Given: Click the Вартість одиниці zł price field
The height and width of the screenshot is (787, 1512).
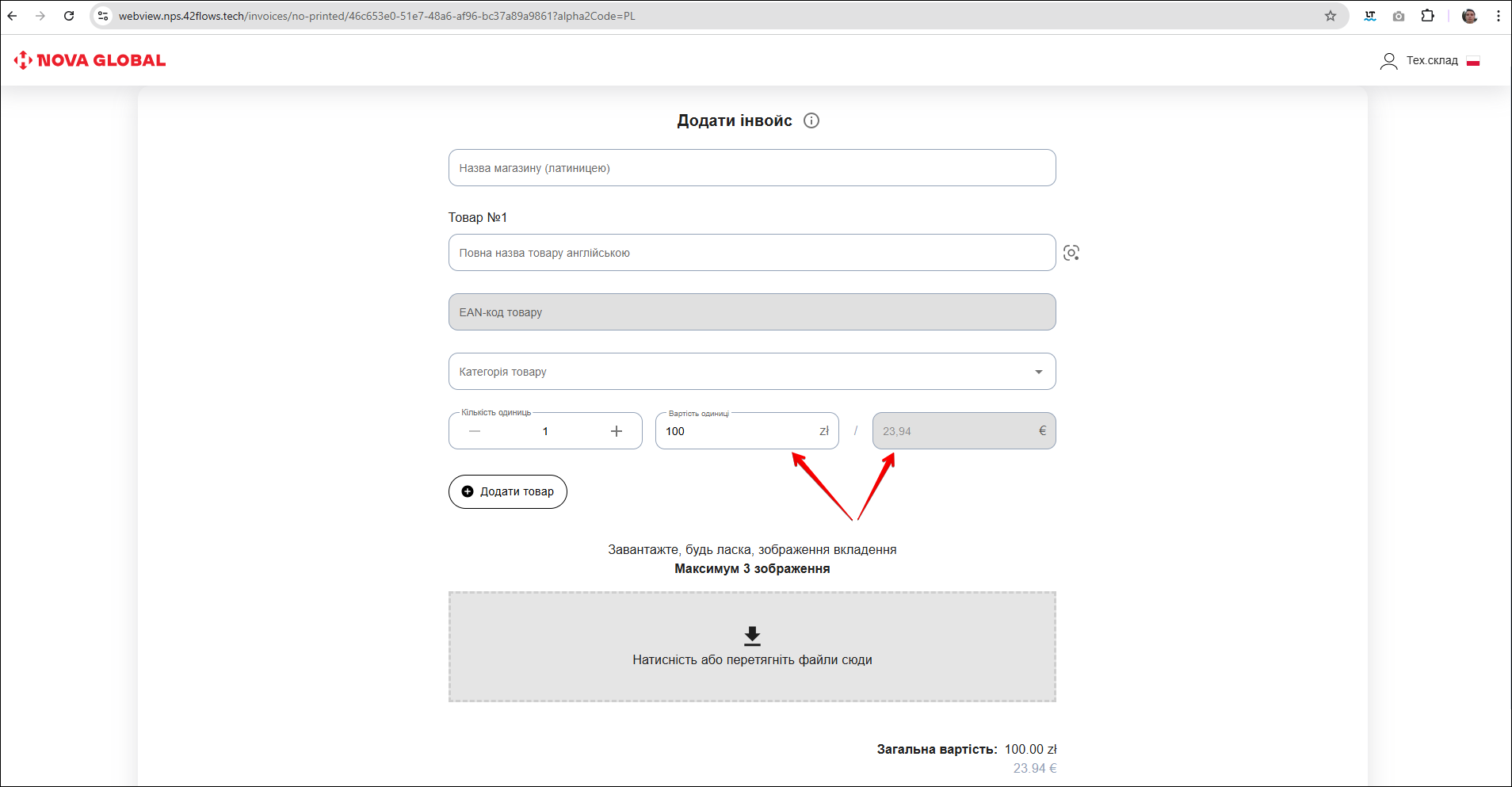Looking at the screenshot, I should 737,431.
